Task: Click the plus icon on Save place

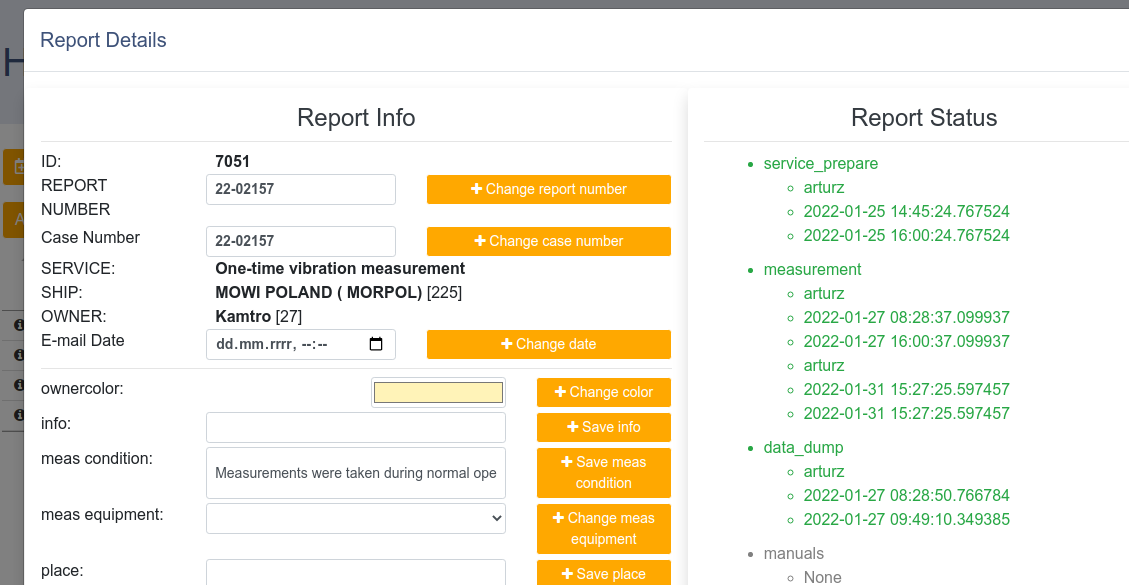Action: pyautogui.click(x=568, y=574)
